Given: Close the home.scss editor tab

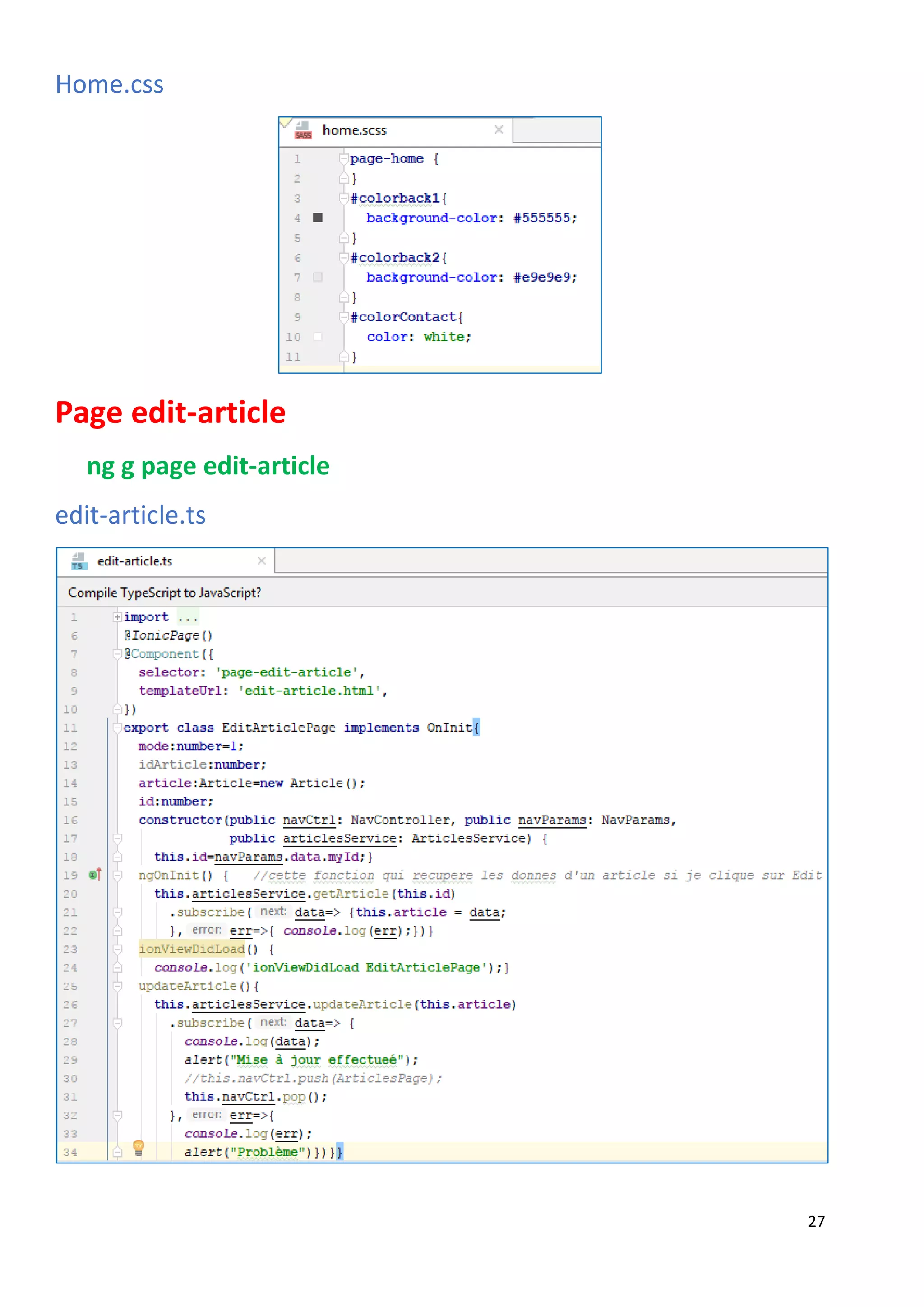Looking at the screenshot, I should click(499, 130).
